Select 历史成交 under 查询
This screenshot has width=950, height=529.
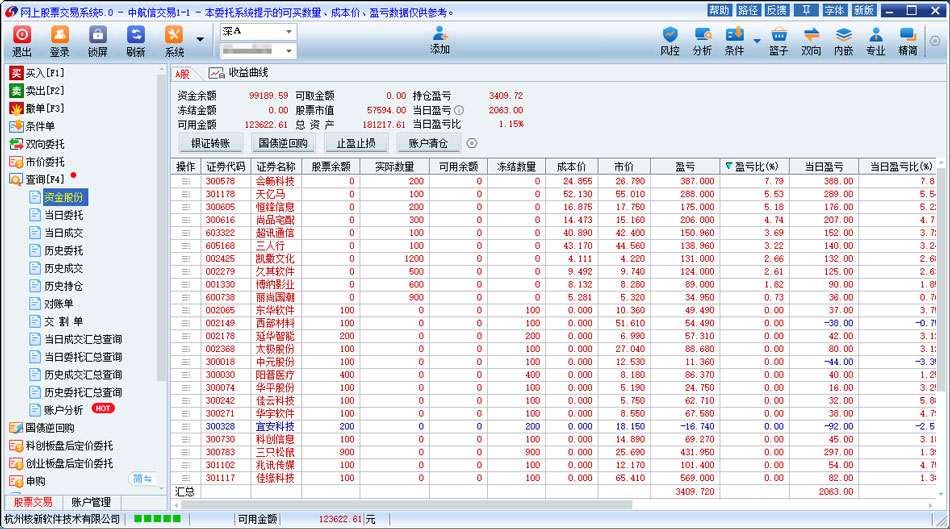coord(56,268)
